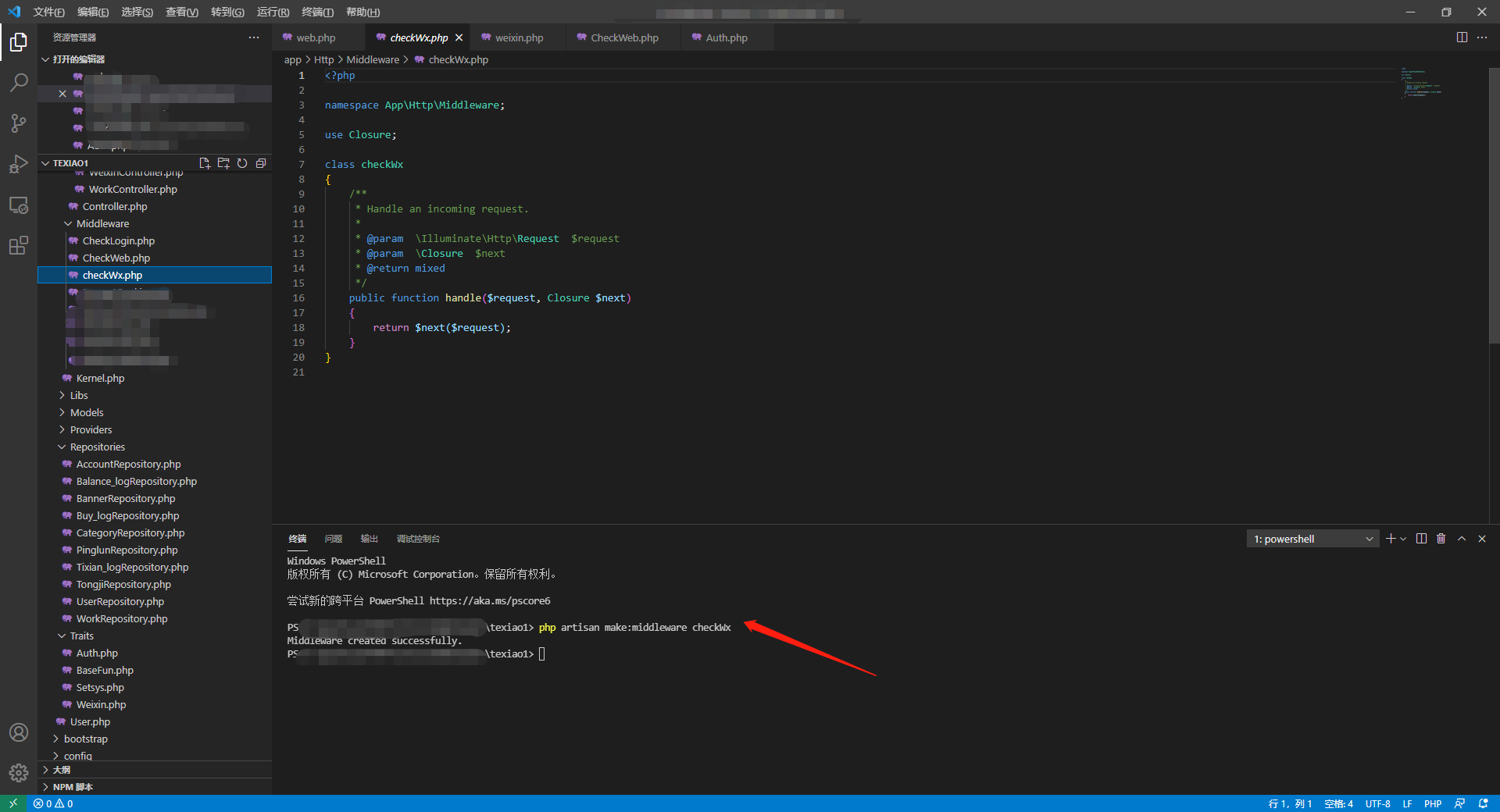1500x812 pixels.
Task: Change file encoding UTF-8 in status bar
Action: (x=1377, y=803)
